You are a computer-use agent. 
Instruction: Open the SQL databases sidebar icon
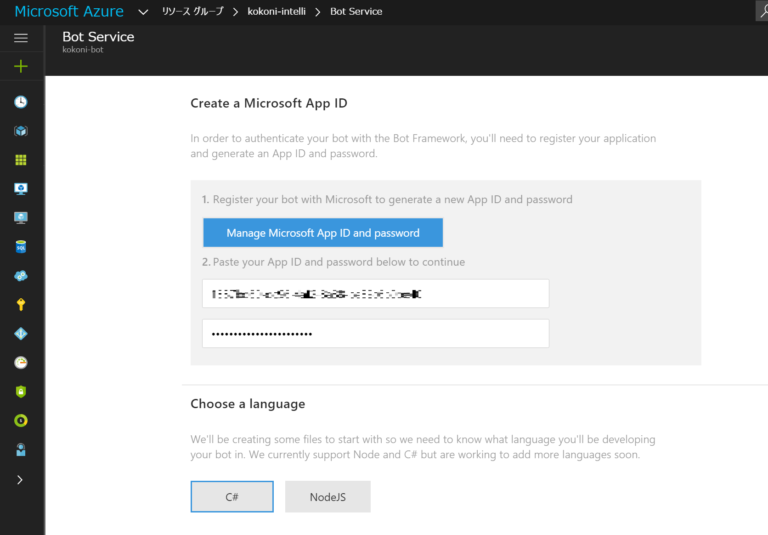[x=21, y=246]
